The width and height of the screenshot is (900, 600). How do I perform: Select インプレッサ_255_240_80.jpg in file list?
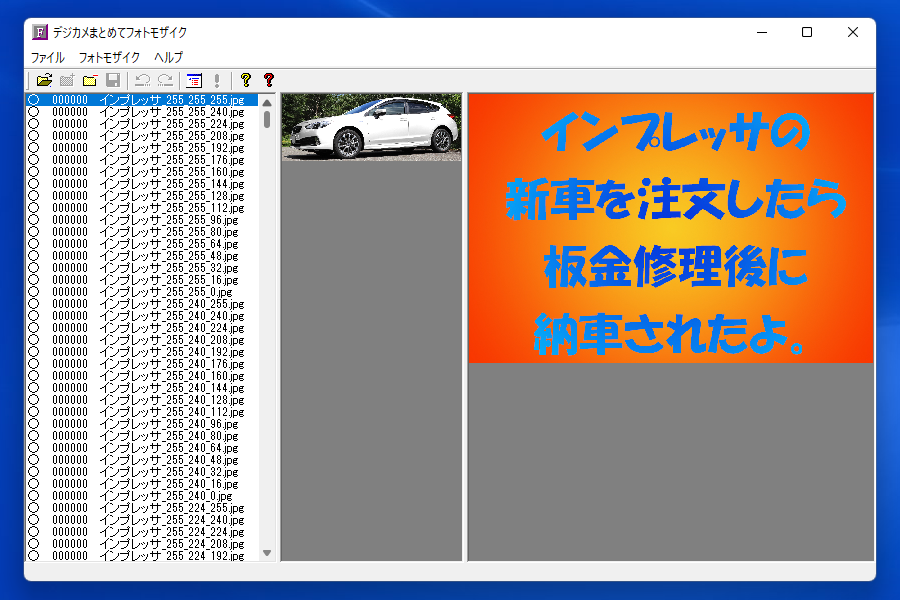pos(142,436)
